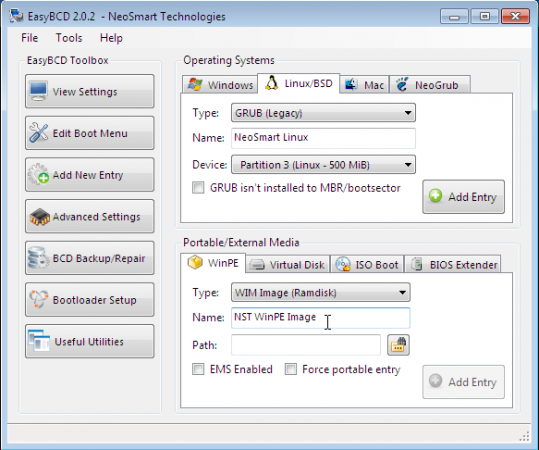
Task: Check the EMS Enabled box
Action: tap(198, 369)
